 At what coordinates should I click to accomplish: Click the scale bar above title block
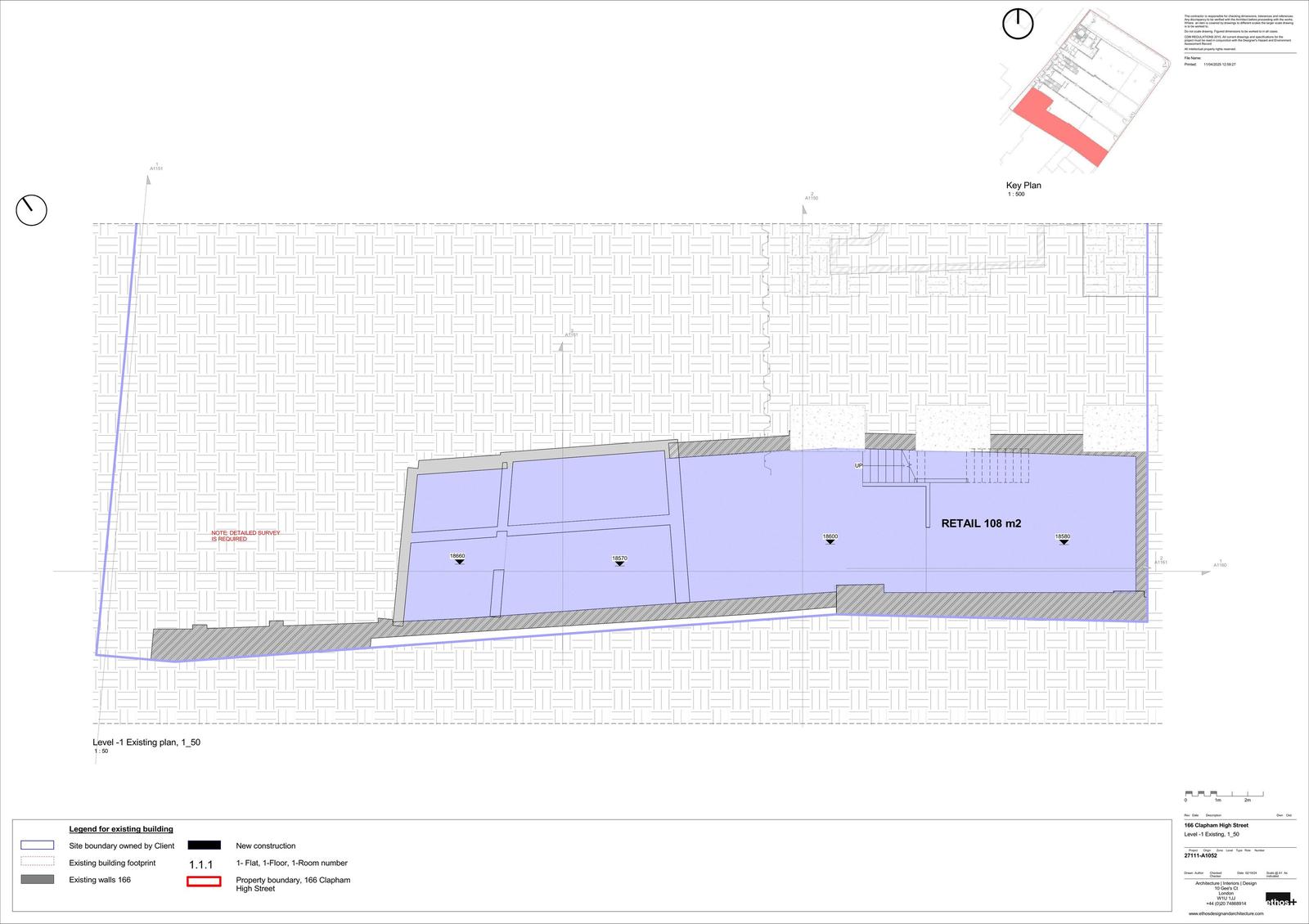tap(1223, 794)
